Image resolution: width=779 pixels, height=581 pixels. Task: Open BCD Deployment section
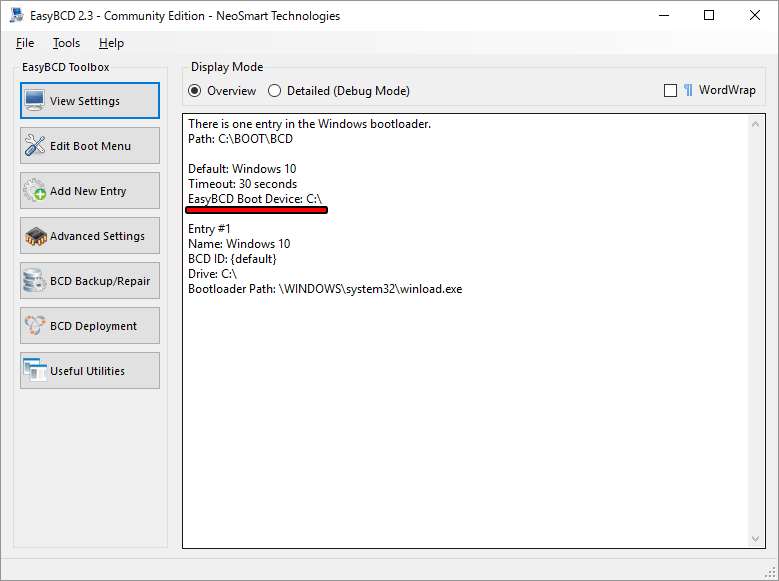tap(90, 326)
